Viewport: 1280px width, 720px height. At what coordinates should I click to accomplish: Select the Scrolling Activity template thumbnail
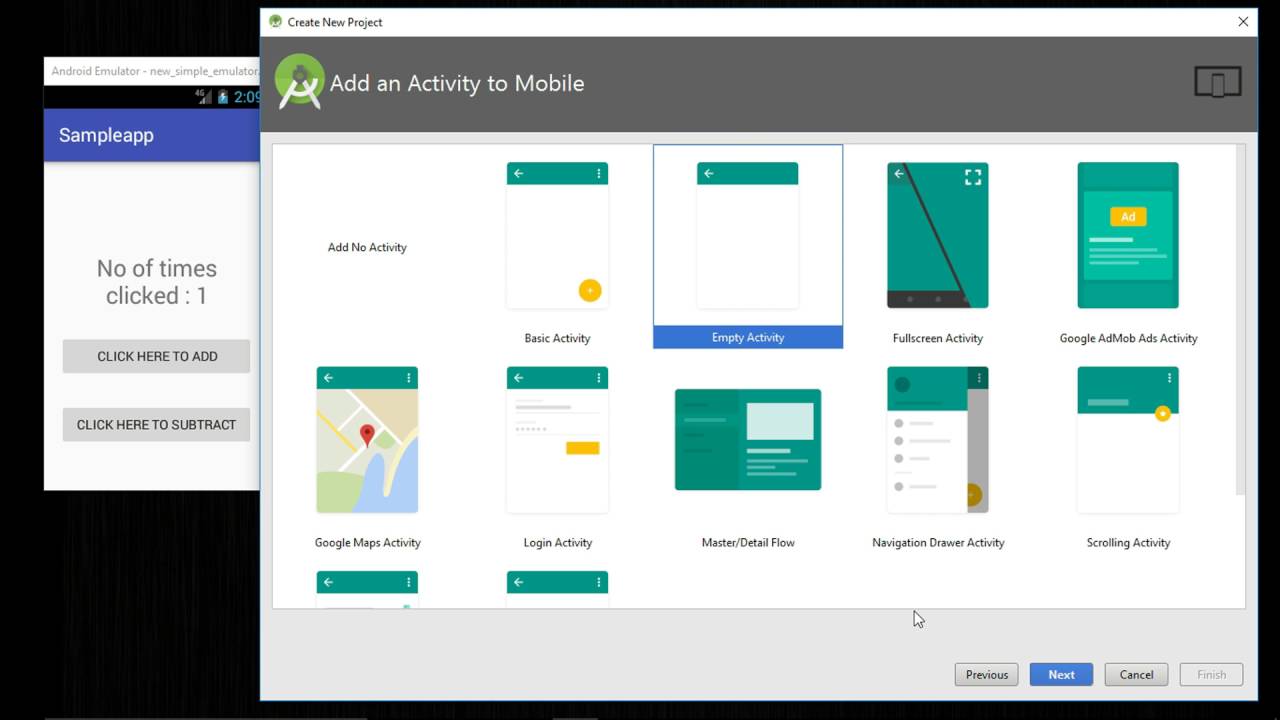click(1128, 440)
